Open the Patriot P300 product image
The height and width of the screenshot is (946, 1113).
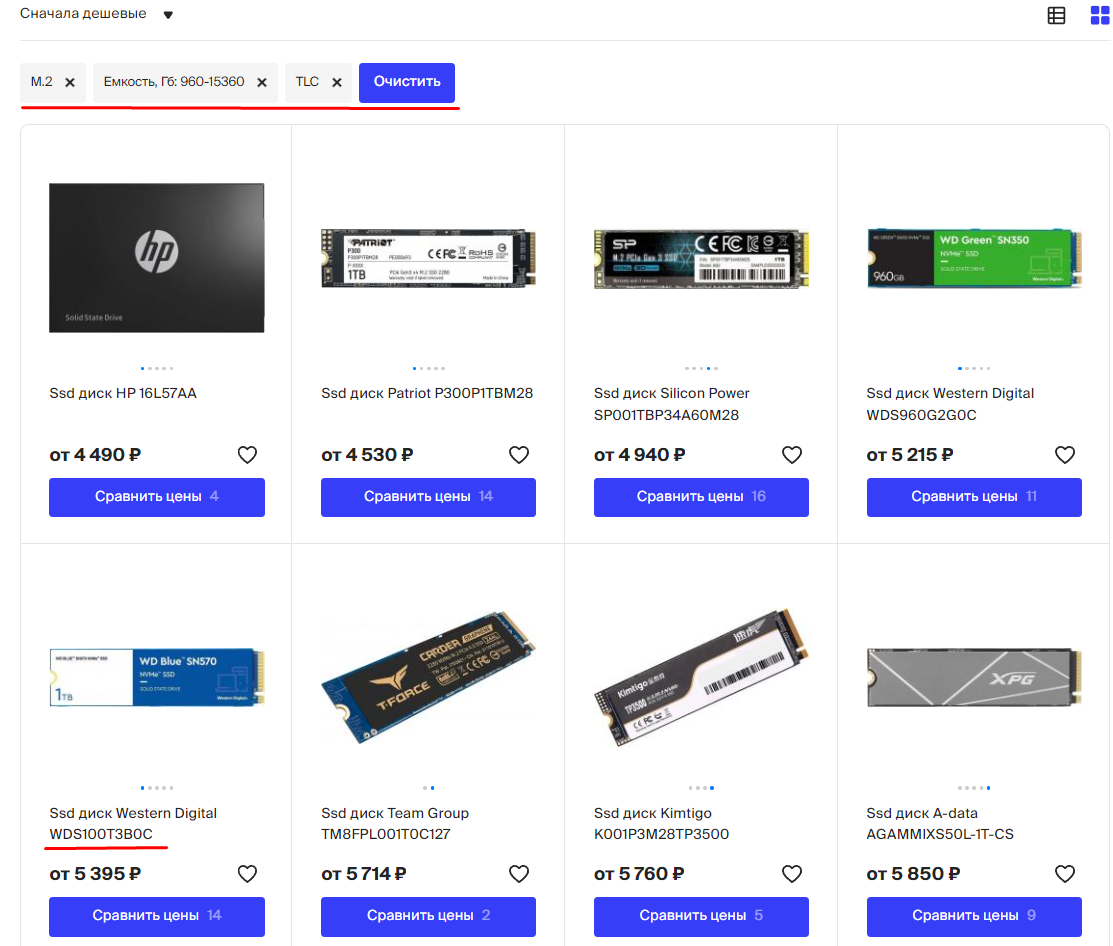428,258
